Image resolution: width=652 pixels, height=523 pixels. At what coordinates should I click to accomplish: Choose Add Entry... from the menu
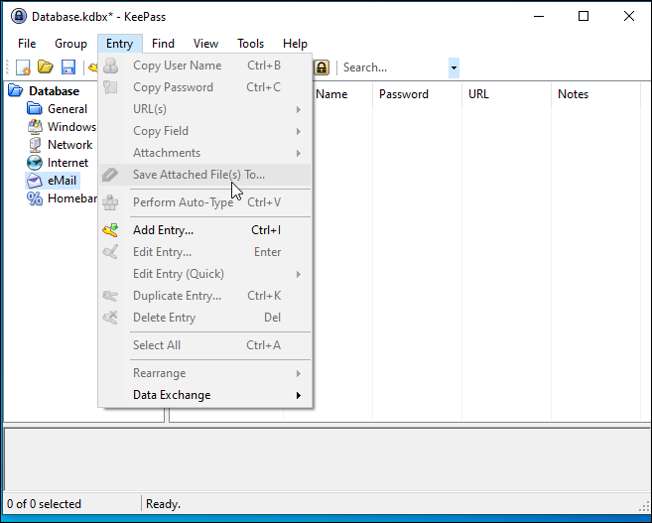(205, 230)
